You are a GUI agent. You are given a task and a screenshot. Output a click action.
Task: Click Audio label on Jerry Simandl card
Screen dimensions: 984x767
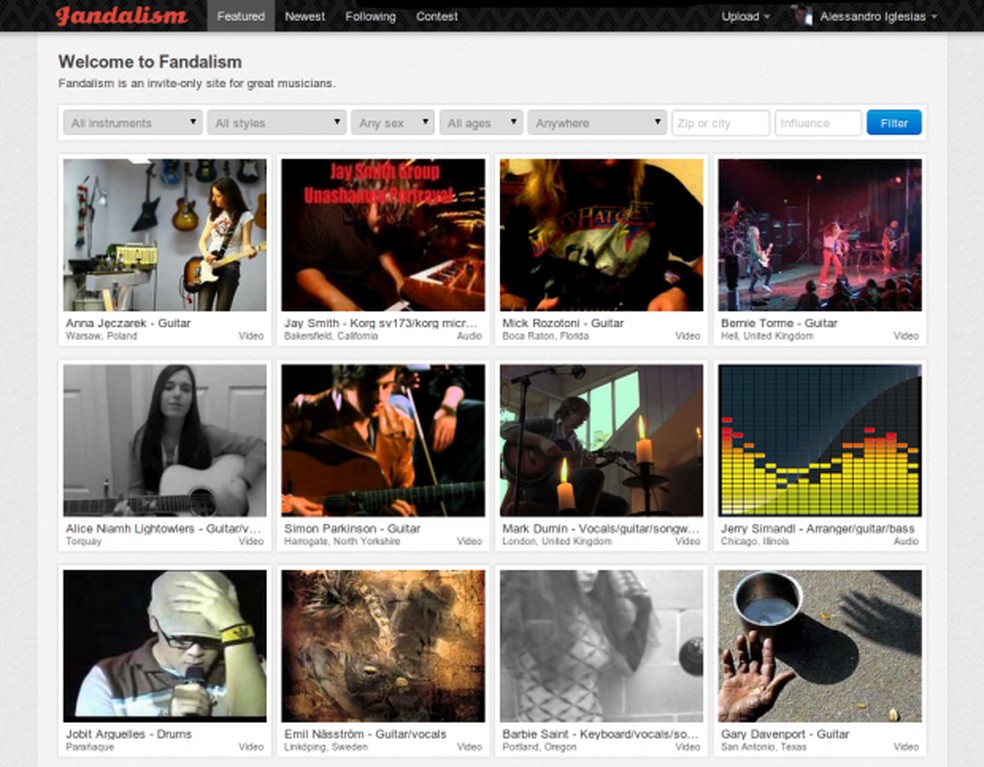906,542
